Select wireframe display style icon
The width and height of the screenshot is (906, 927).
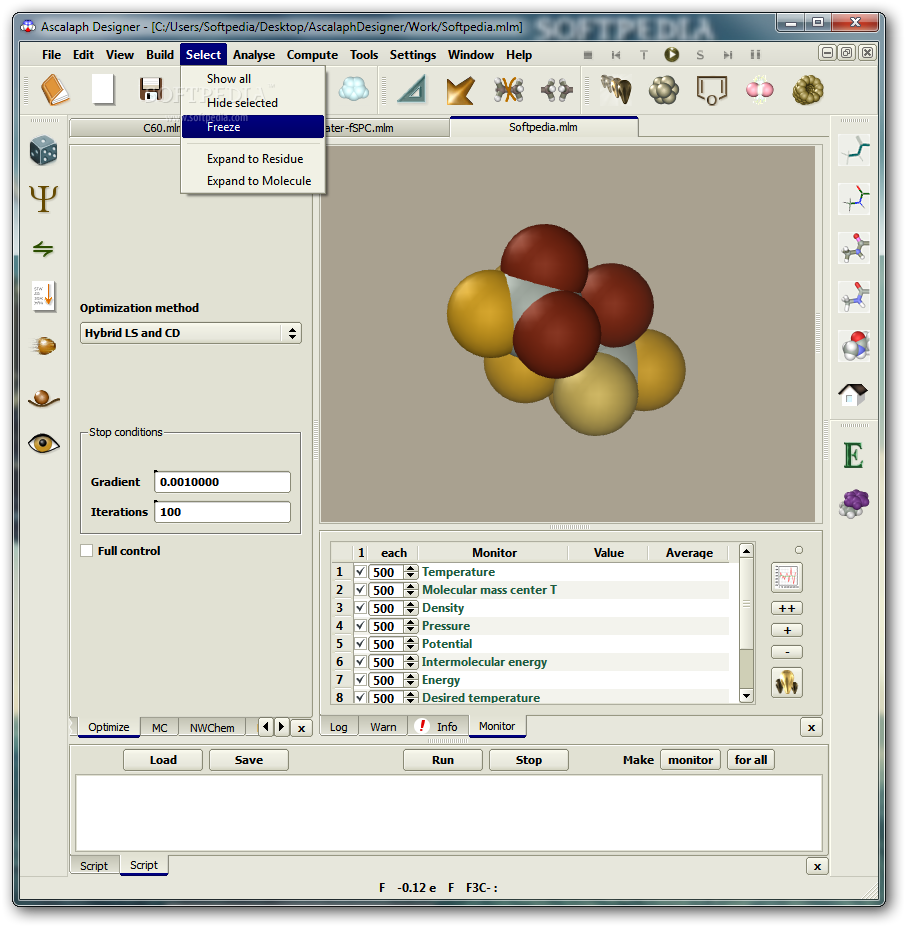(x=855, y=150)
